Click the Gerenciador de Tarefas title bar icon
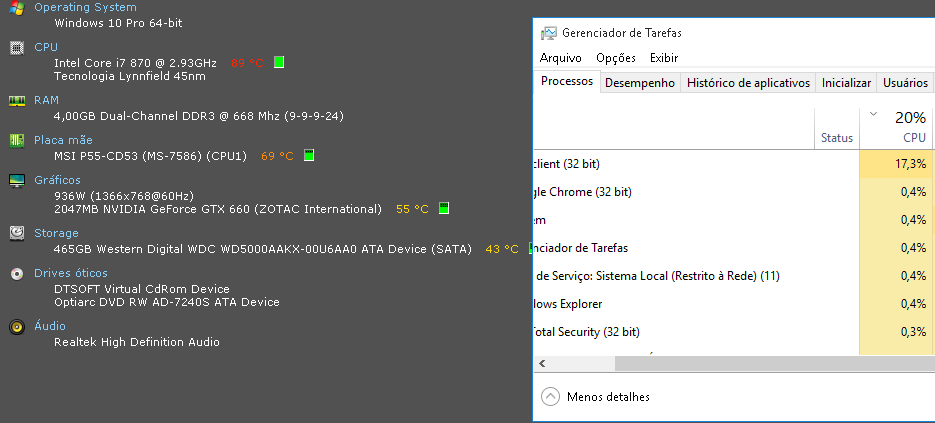 (x=549, y=33)
